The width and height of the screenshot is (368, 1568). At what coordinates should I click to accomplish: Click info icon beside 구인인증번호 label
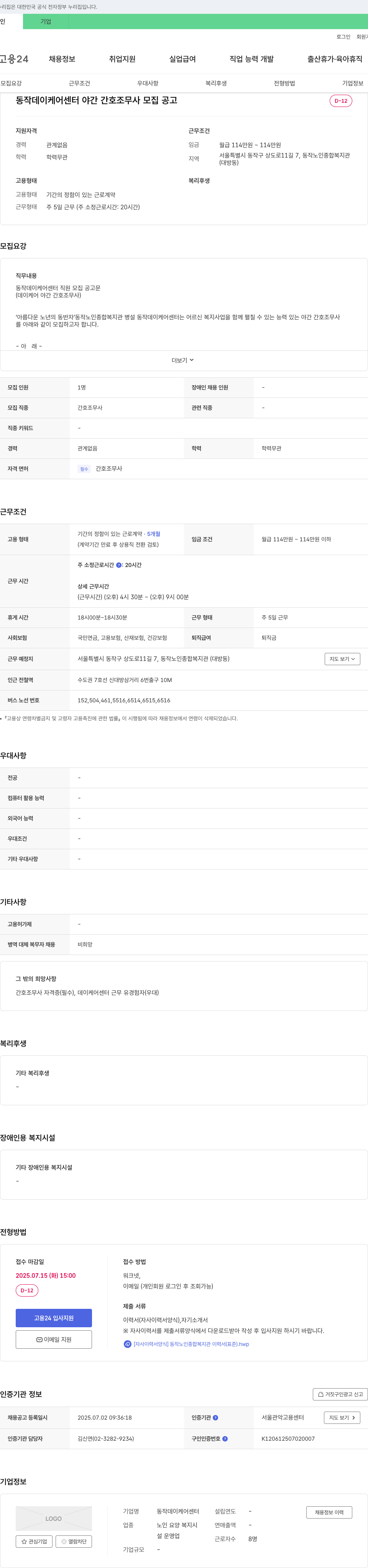(225, 1439)
